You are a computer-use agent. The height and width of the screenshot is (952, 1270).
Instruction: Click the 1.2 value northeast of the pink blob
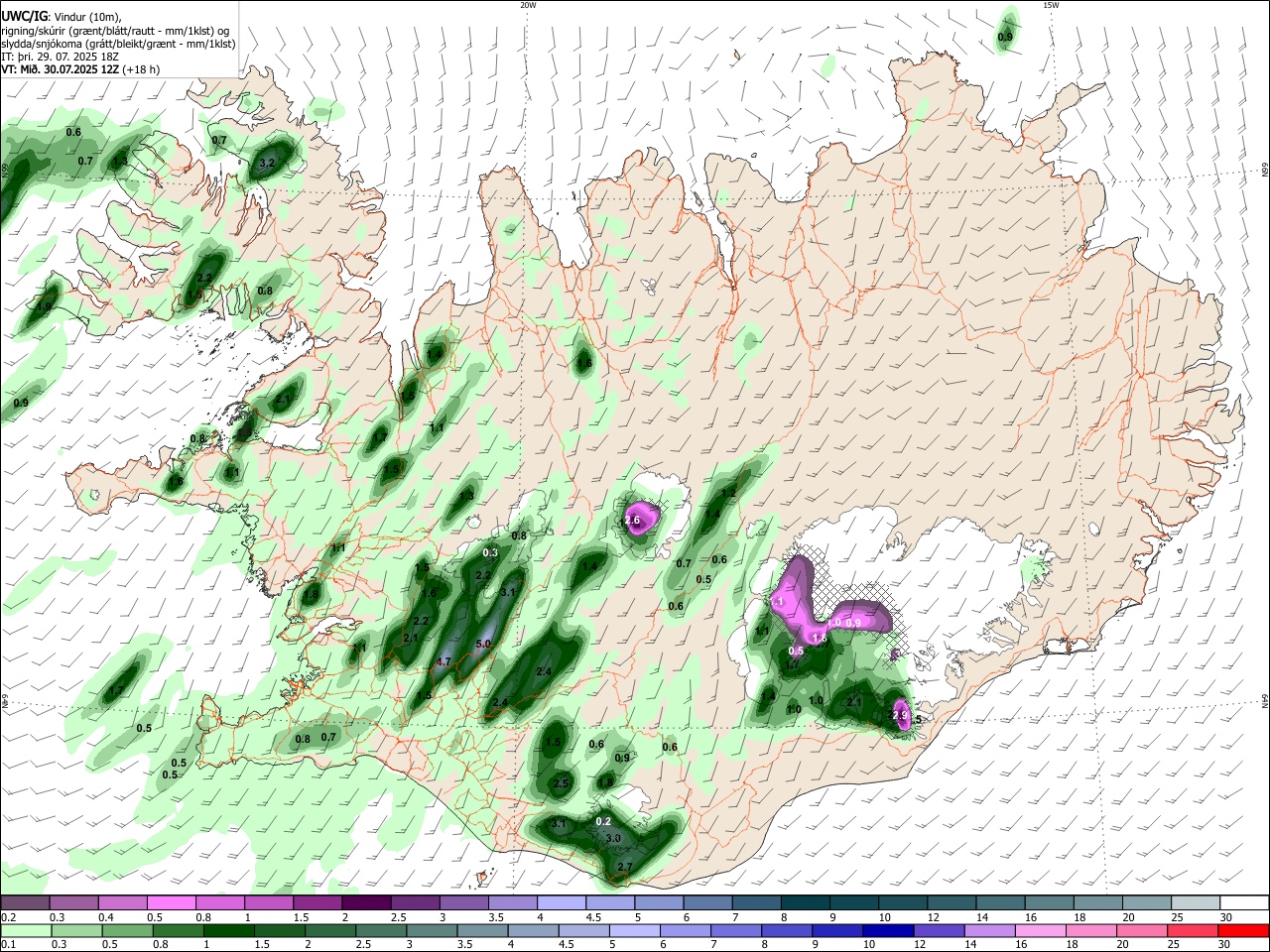point(728,493)
